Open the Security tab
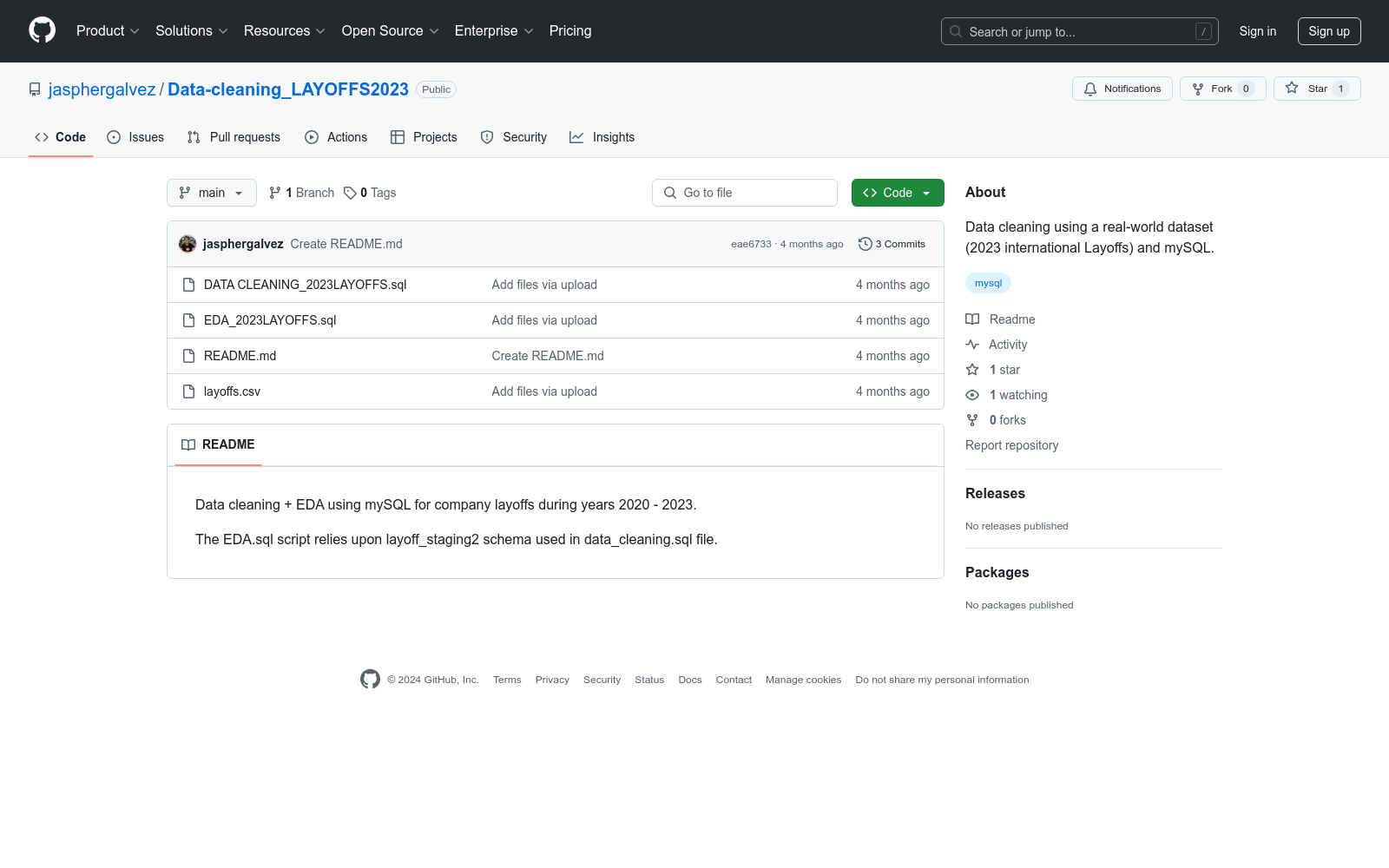This screenshot has width=1389, height=868. pyautogui.click(x=514, y=137)
